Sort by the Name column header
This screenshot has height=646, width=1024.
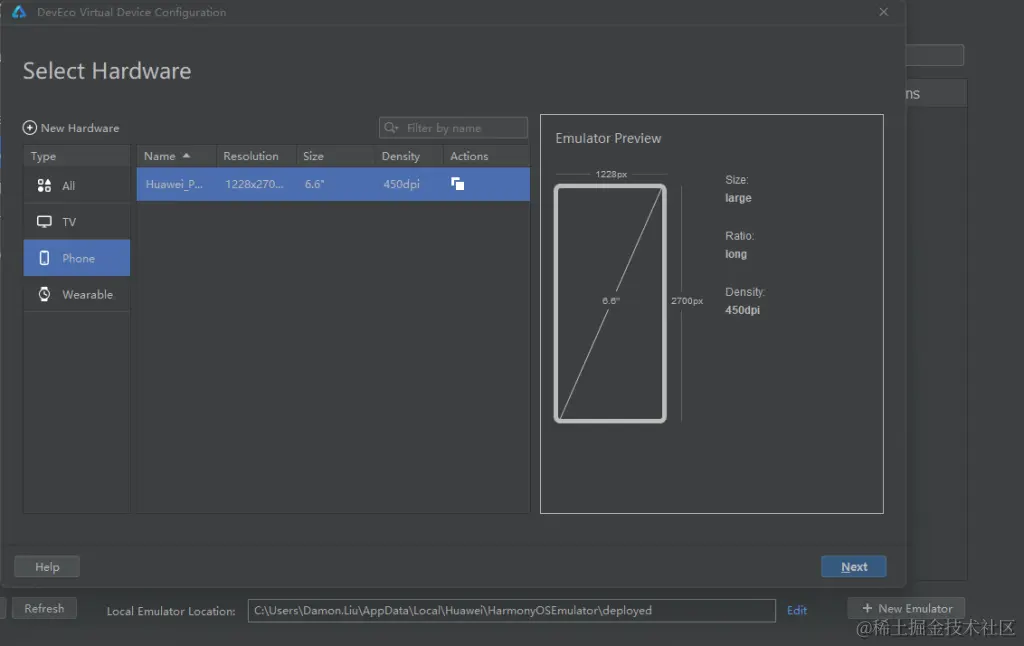(176, 156)
